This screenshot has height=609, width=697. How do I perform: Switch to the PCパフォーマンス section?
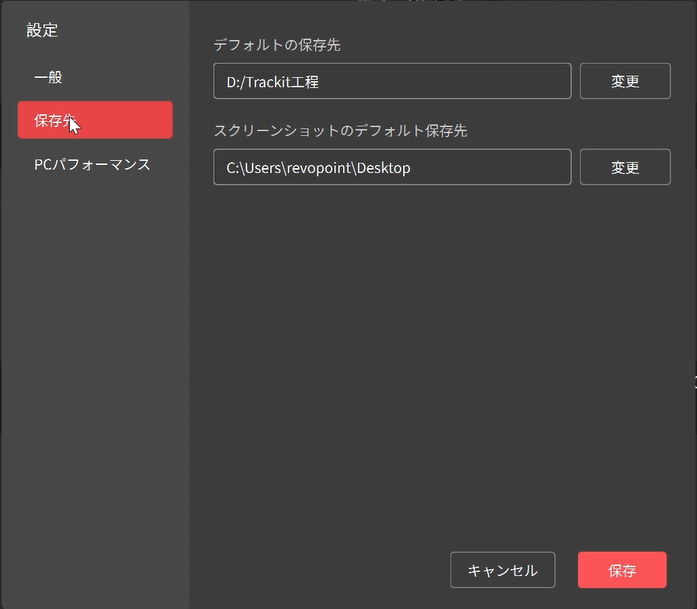click(x=94, y=164)
